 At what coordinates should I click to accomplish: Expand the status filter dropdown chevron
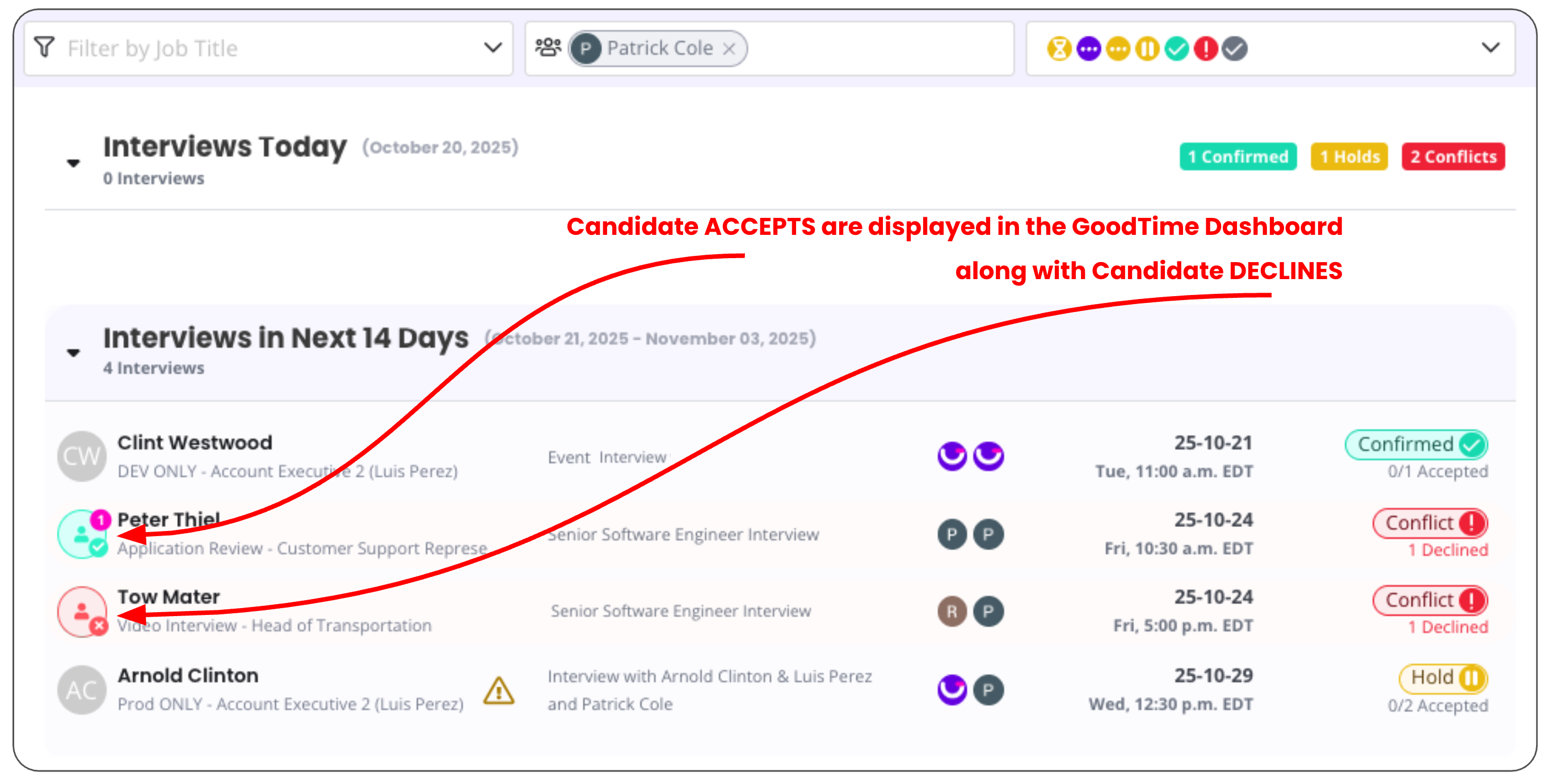1491,48
